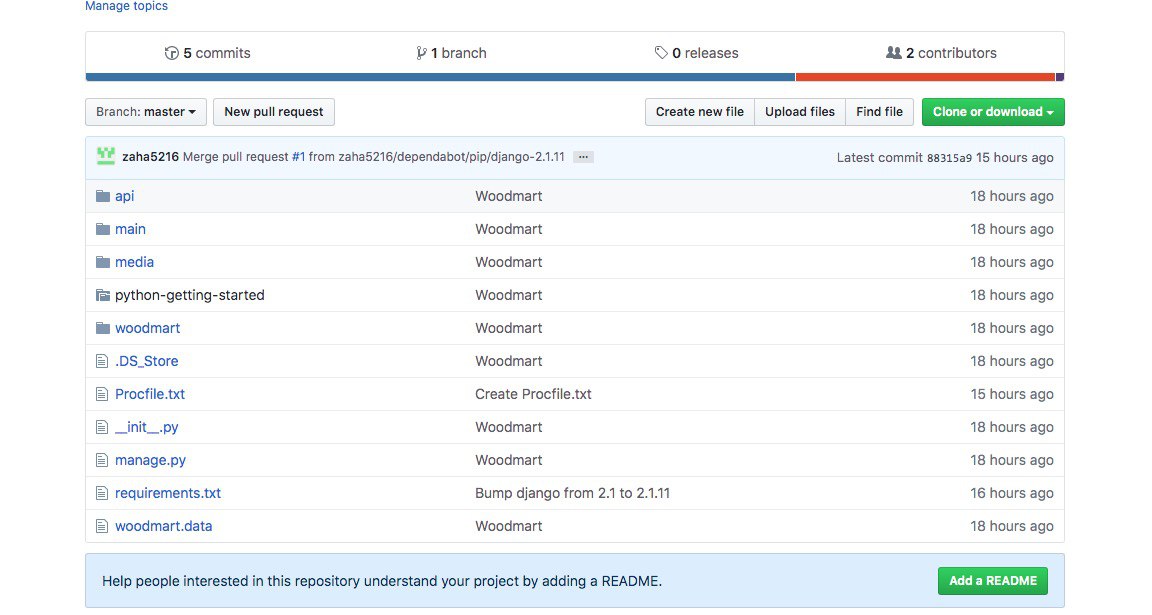Open the Branch: master dropdown
The width and height of the screenshot is (1152, 615).
[145, 112]
